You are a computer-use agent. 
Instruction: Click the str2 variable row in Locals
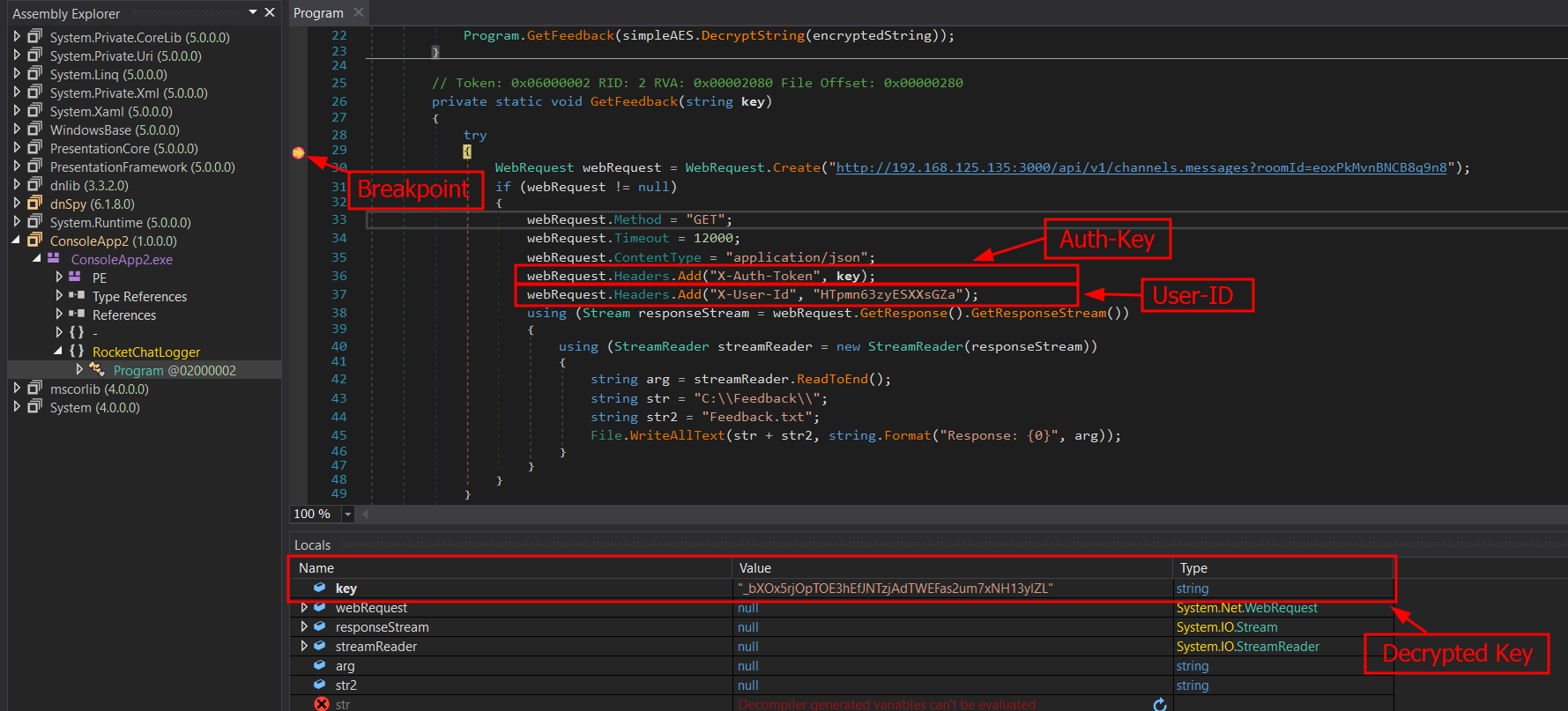(842, 685)
